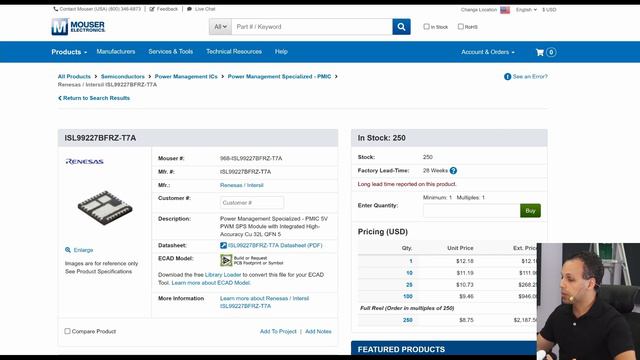Open Power Management Specialized - PMIC breadcrumb
Screen dimensions: 640x360
coord(279,76)
